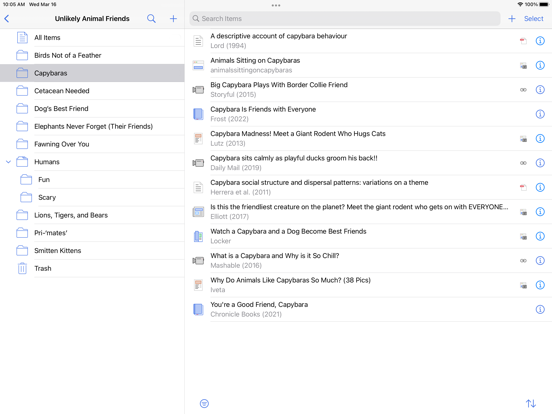Screen dimensions: 552x414
Task: Open link attachment of Mashable (2016) item
Action: pos(523,261)
